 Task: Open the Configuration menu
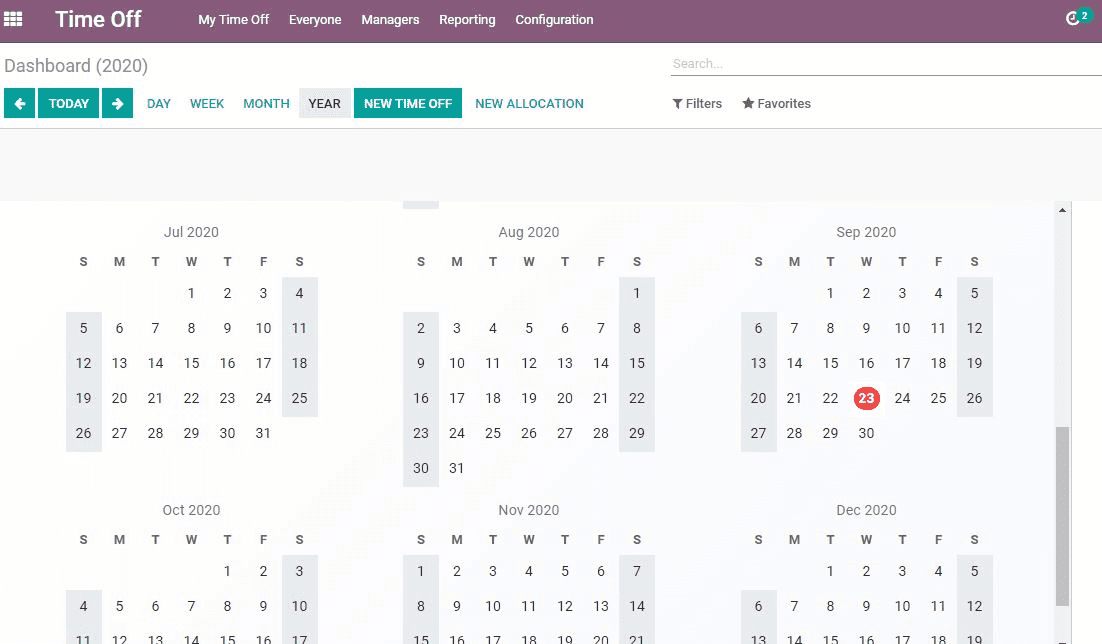pos(555,20)
